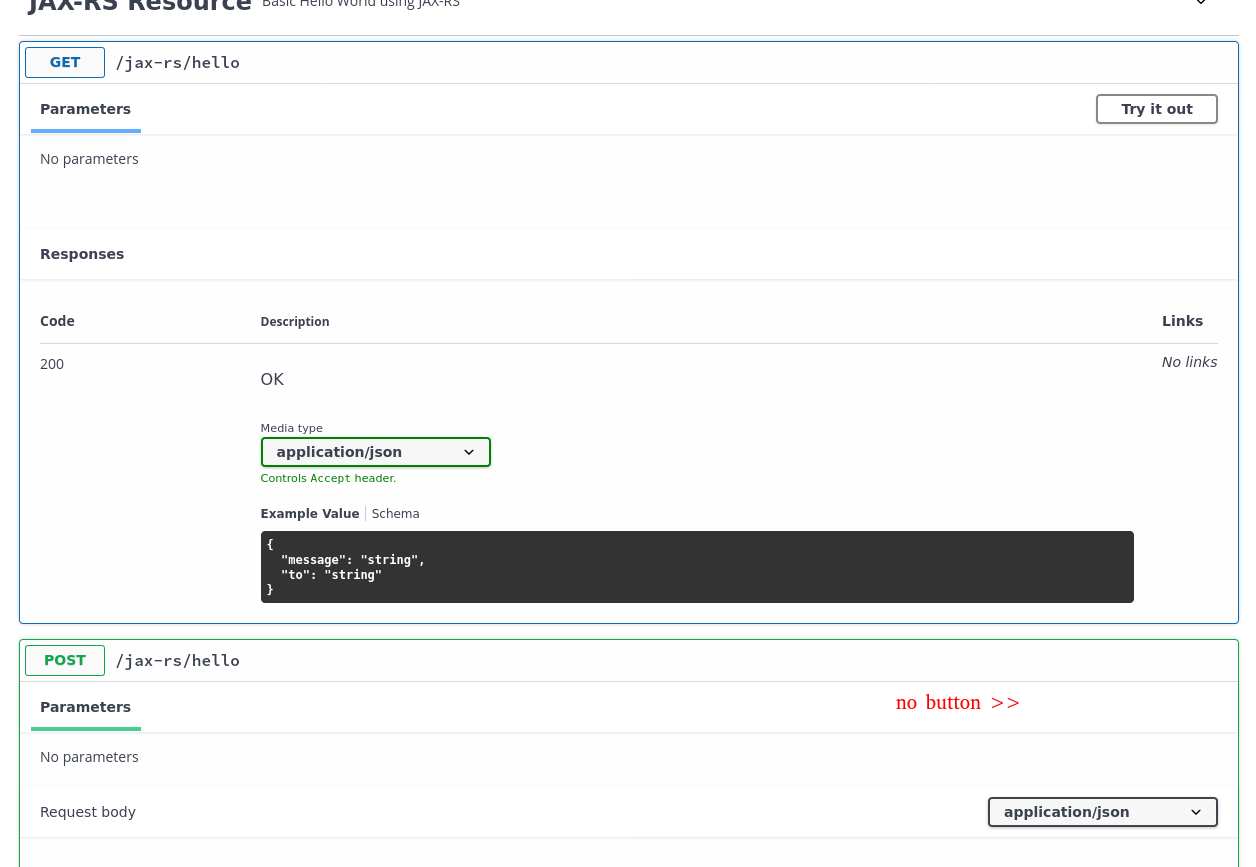The width and height of the screenshot is (1256, 867).
Task: Select GET Parameters tab
Action: [x=86, y=109]
